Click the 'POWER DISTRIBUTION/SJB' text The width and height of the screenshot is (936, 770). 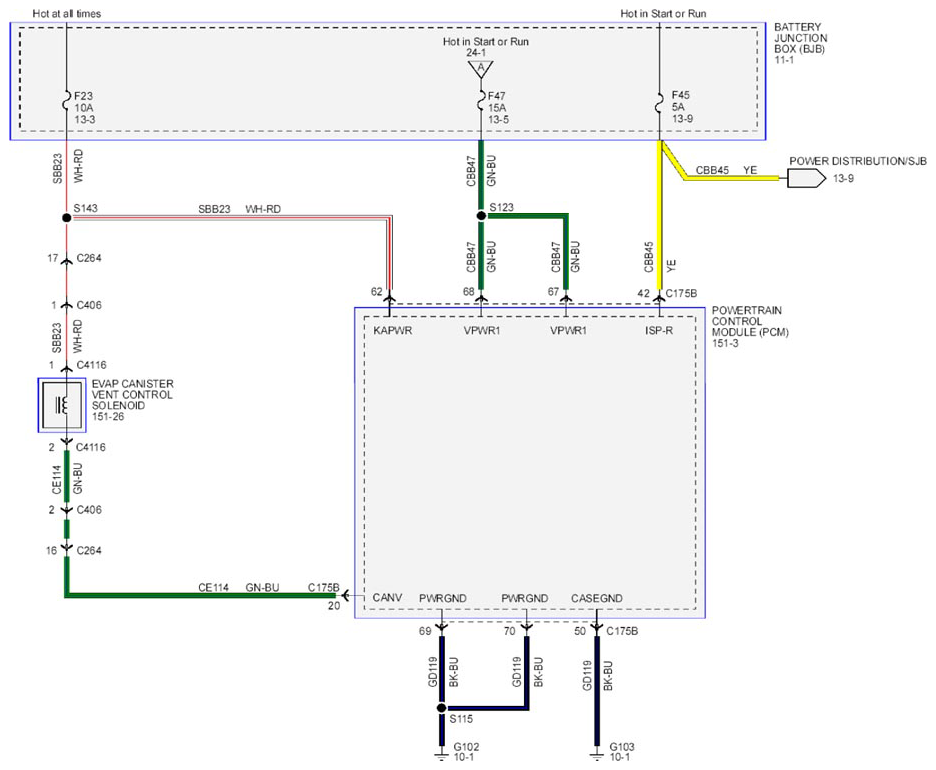point(858,161)
